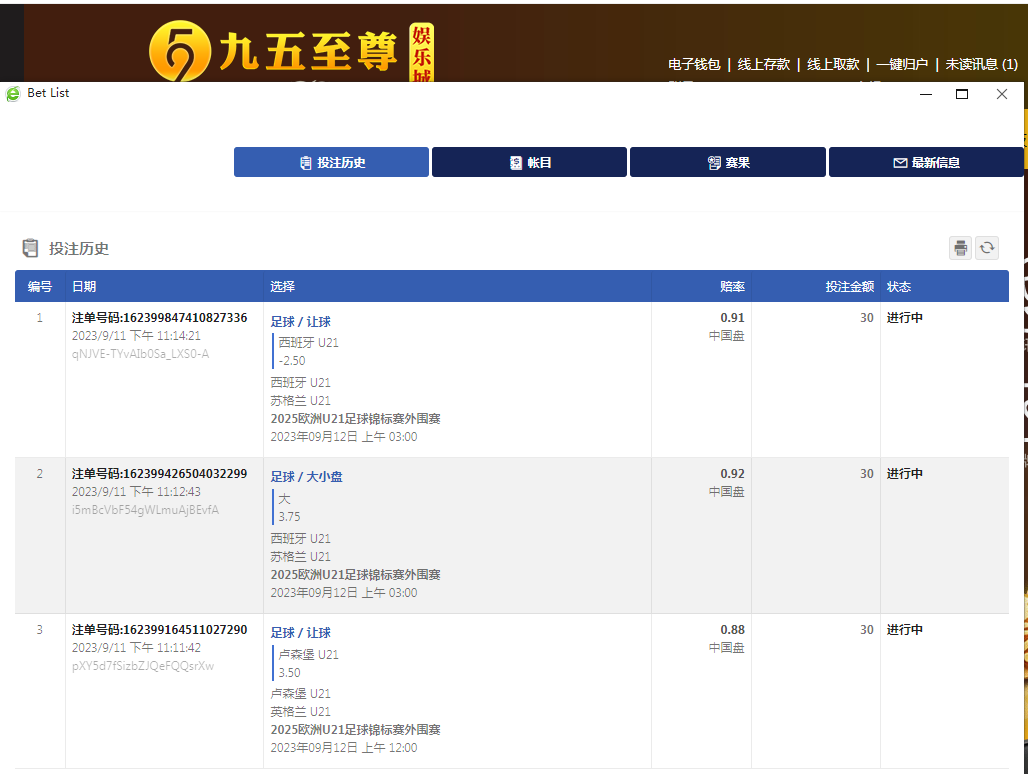The width and height of the screenshot is (1028, 774).
Task: Click the 日期 column header
Action: [x=84, y=287]
